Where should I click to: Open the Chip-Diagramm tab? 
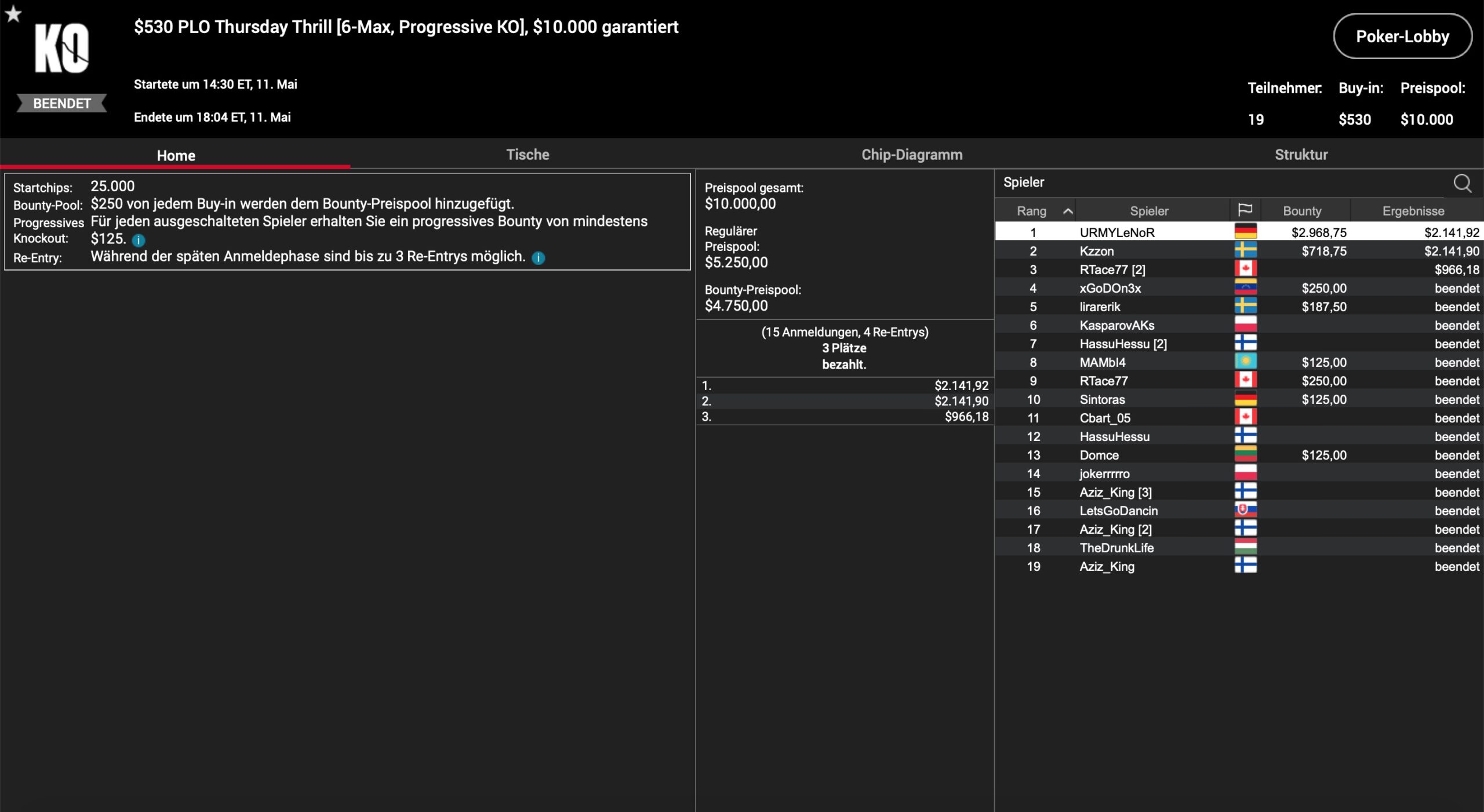[911, 155]
